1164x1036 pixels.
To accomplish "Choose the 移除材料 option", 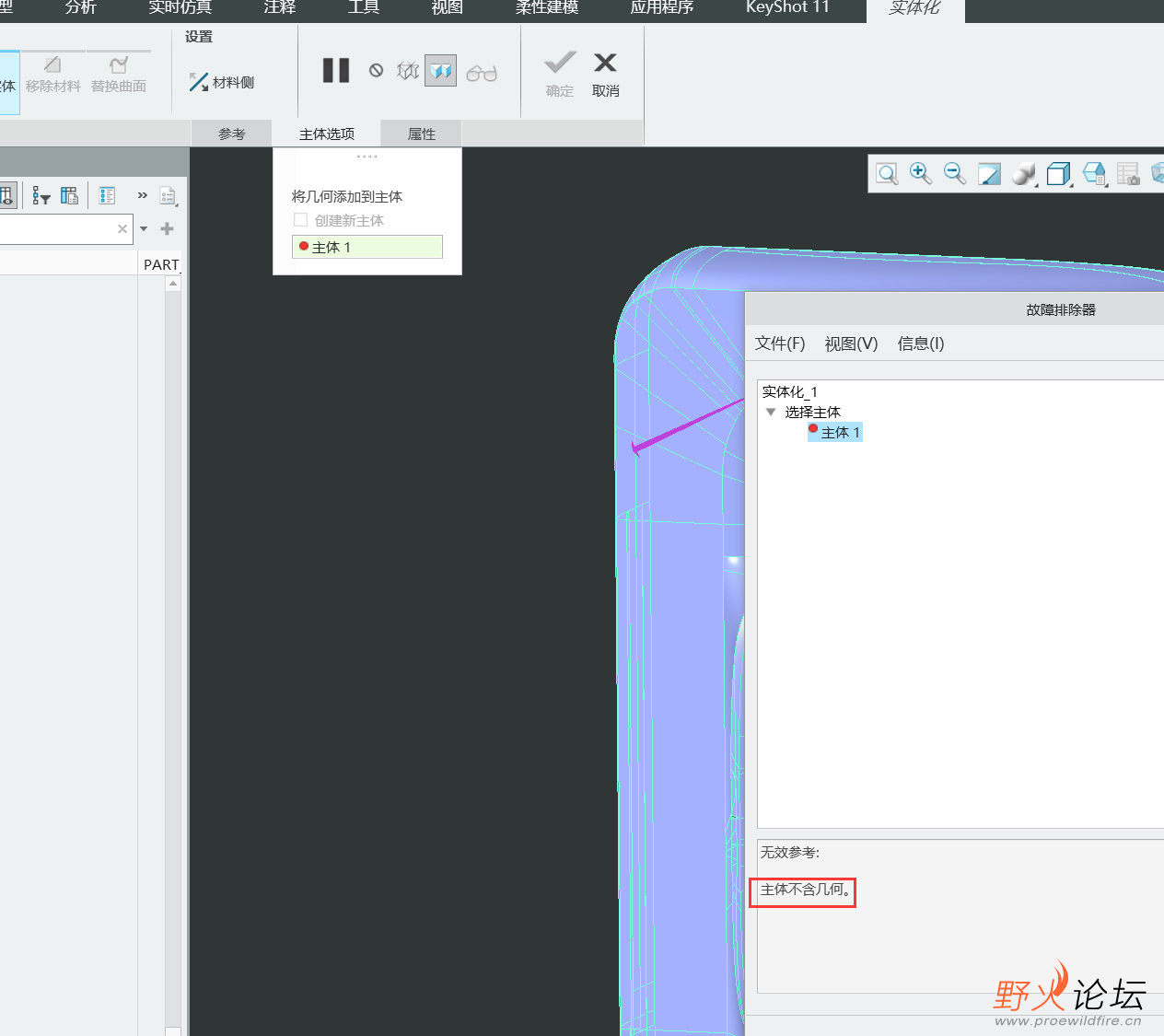I will point(53,74).
